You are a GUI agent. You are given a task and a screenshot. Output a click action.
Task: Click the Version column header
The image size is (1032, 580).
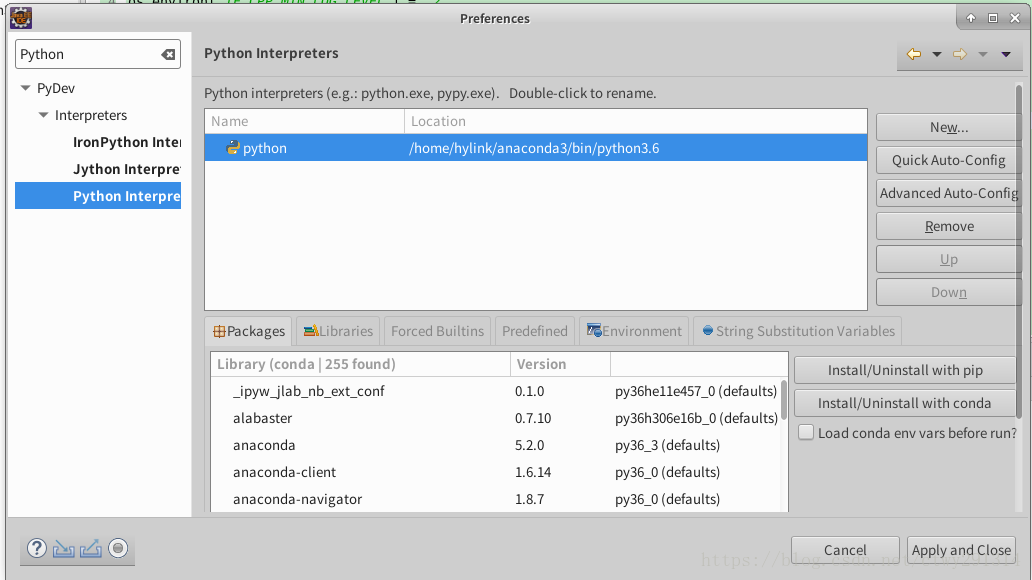click(x=560, y=364)
